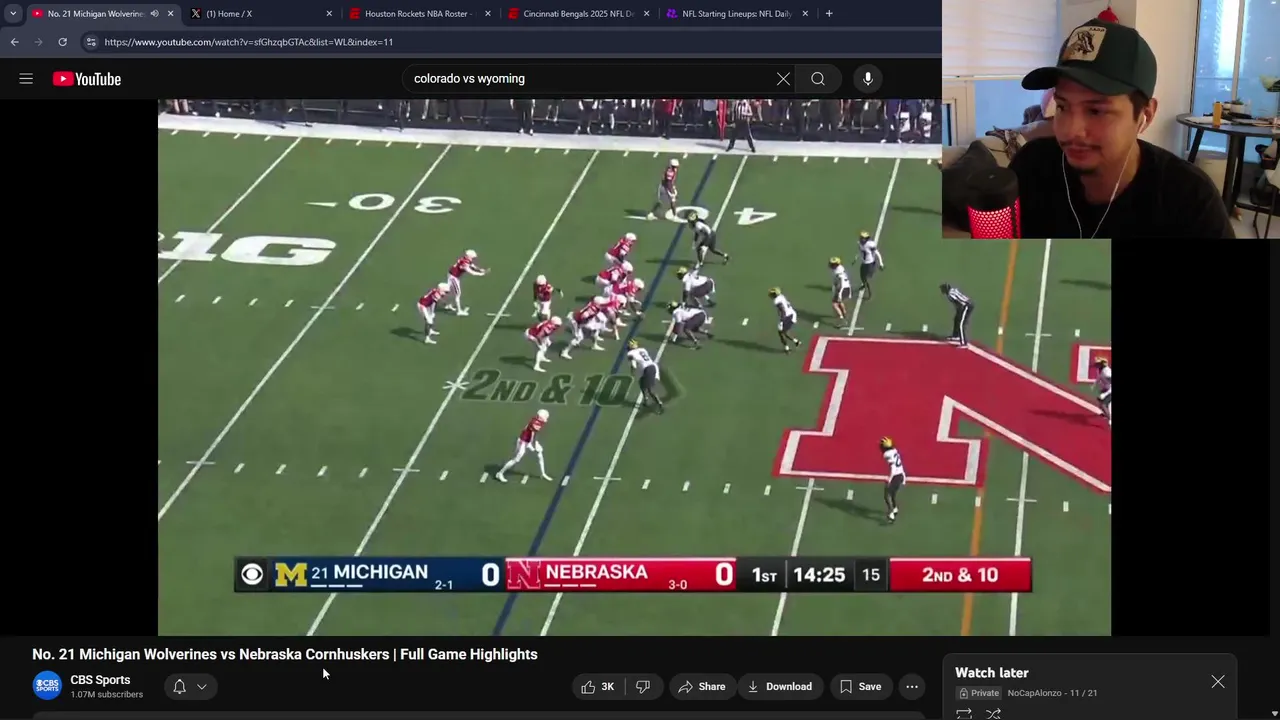The width and height of the screenshot is (1280, 720).
Task: Open CBS Sports channel name link
Action: (100, 680)
